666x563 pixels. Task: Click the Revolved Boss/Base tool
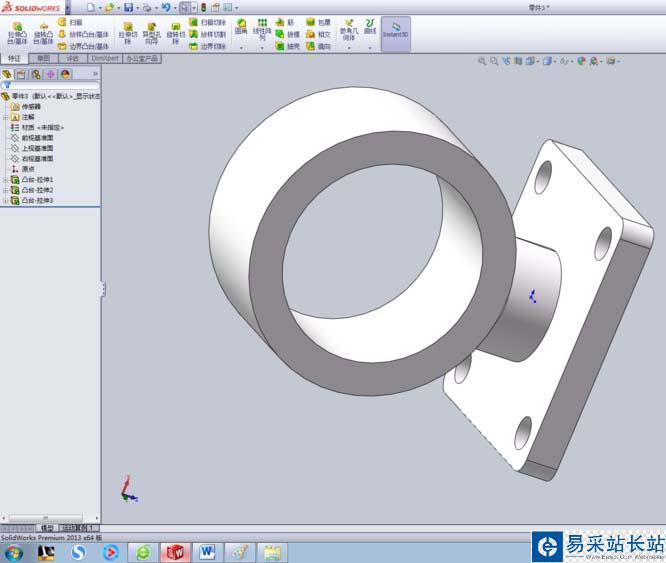[x=43, y=33]
